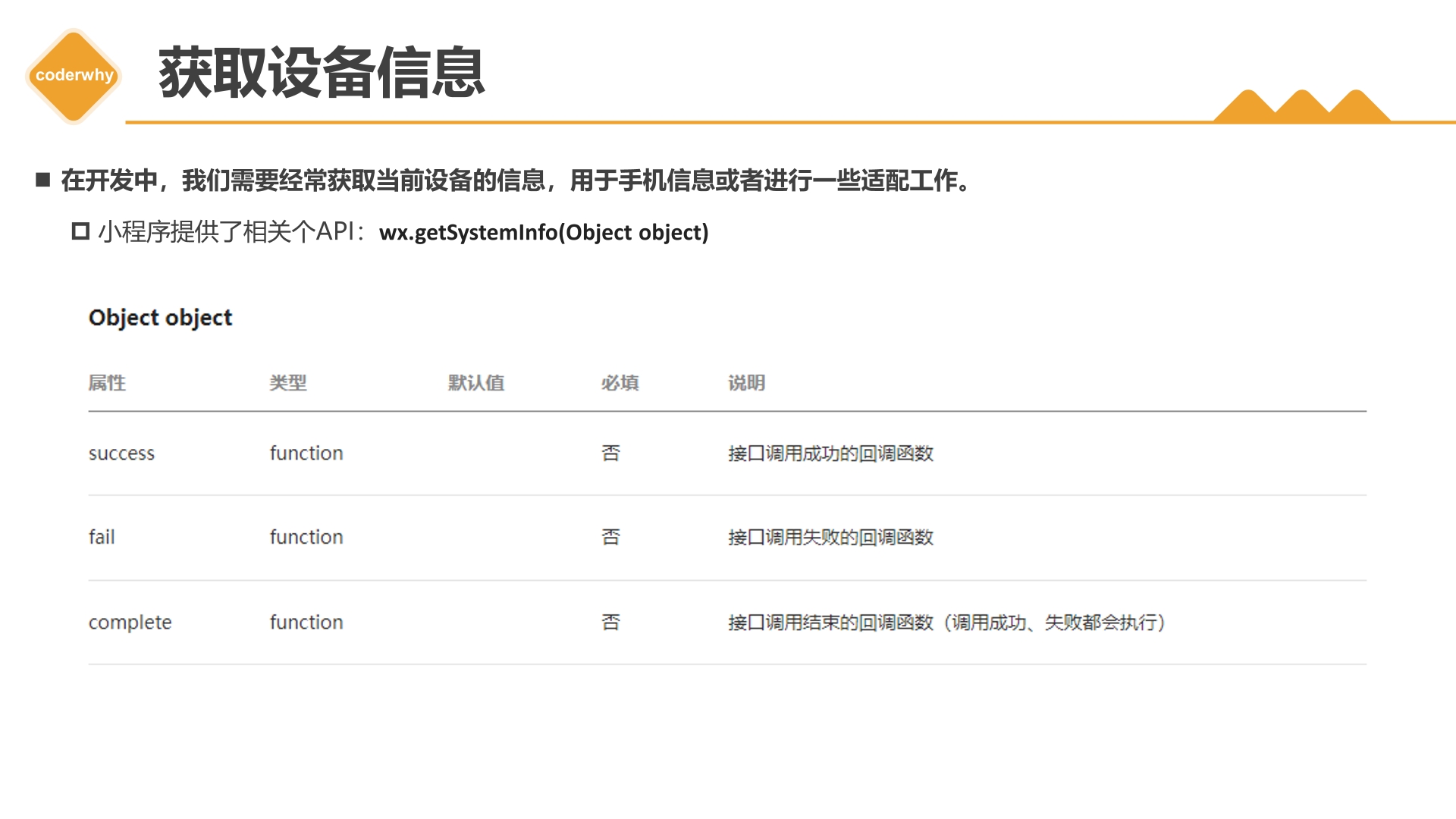Click the 小程序提供了相关个API text
This screenshot has height=819, width=1456.
(x=226, y=232)
